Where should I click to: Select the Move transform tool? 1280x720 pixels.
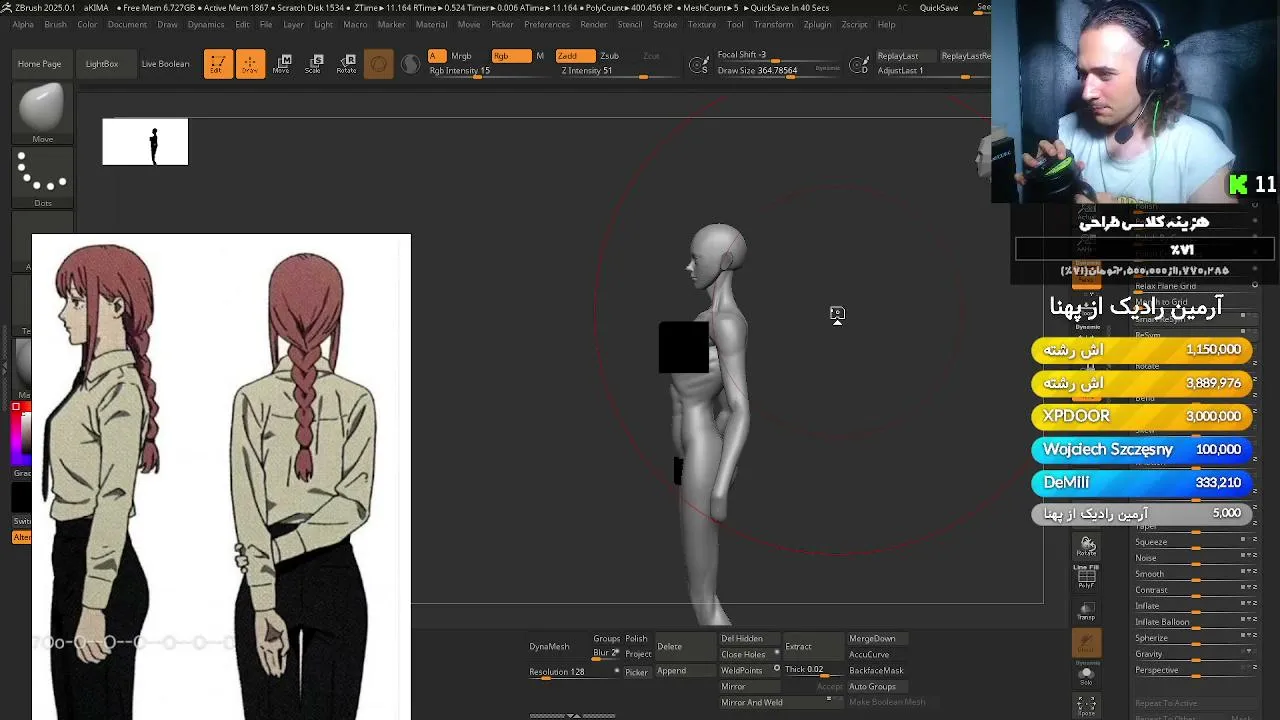click(282, 64)
